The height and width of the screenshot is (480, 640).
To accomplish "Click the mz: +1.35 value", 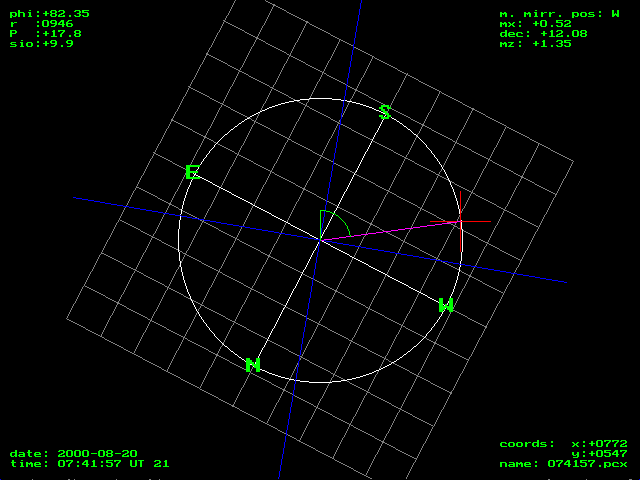I will click(536, 44).
